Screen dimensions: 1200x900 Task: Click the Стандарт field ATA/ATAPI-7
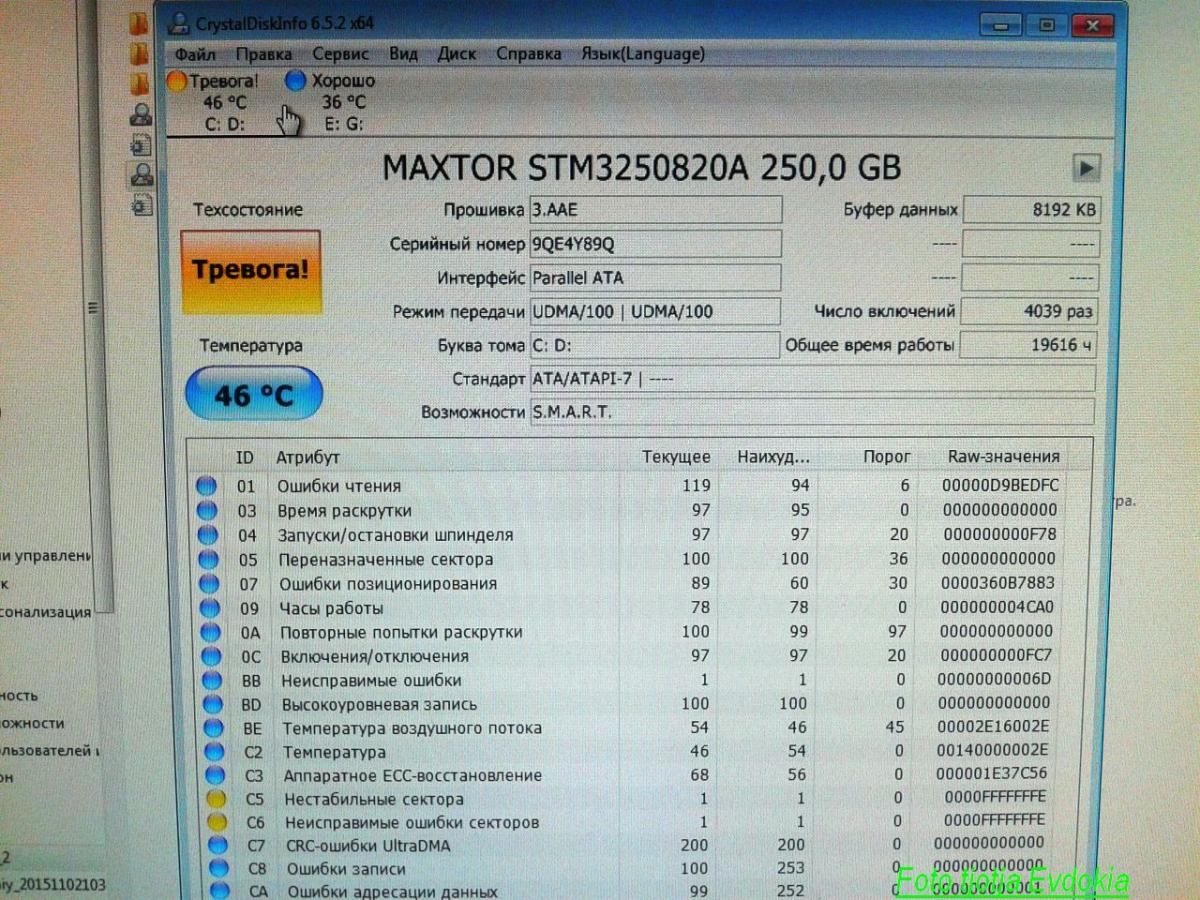coord(812,379)
